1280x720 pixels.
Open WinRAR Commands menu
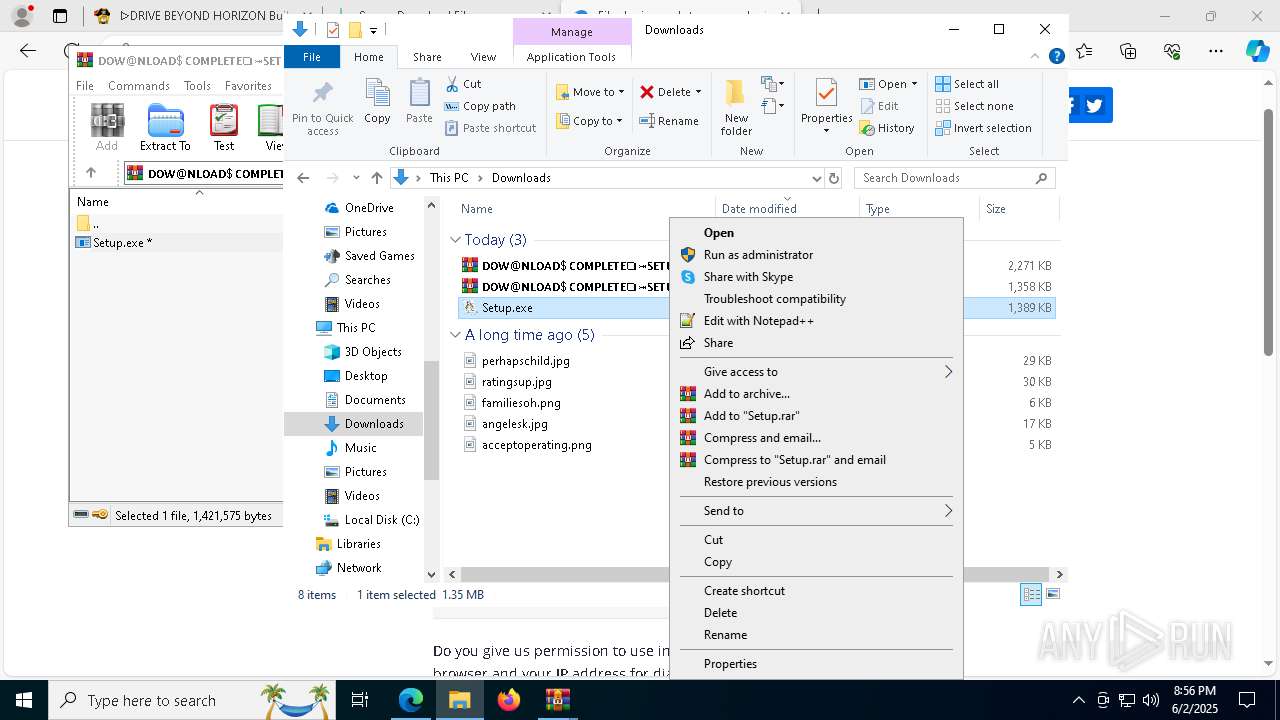coord(139,86)
